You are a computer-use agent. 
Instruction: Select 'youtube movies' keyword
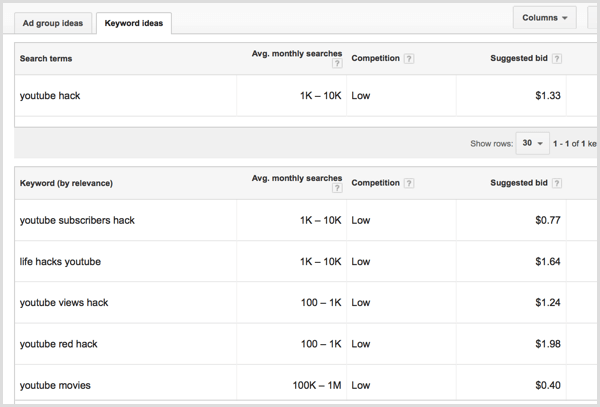coord(55,385)
